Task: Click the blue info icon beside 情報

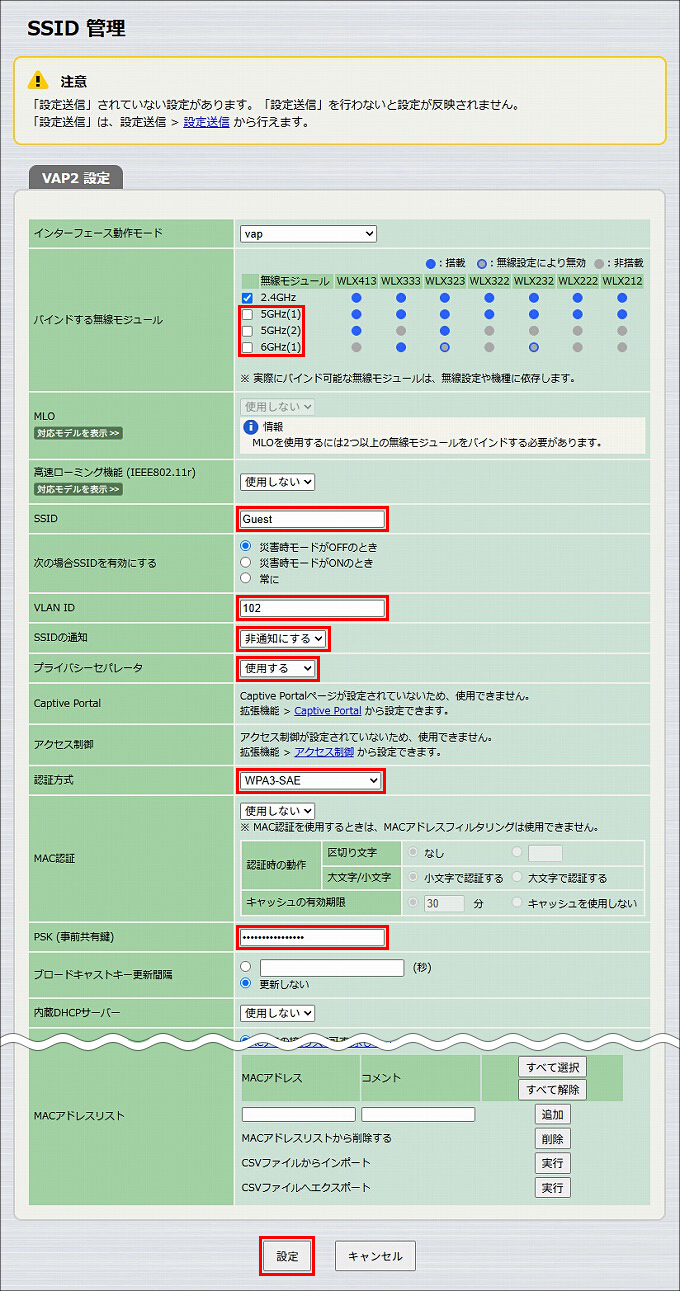Action: (251, 426)
